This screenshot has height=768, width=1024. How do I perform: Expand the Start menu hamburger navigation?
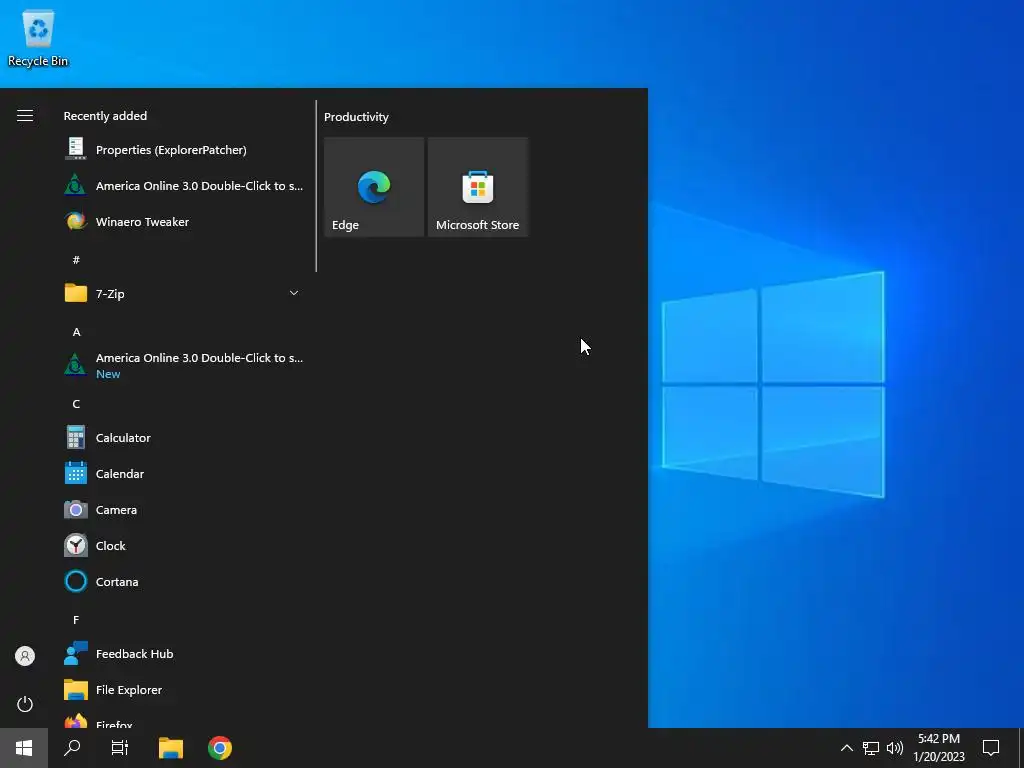point(25,116)
